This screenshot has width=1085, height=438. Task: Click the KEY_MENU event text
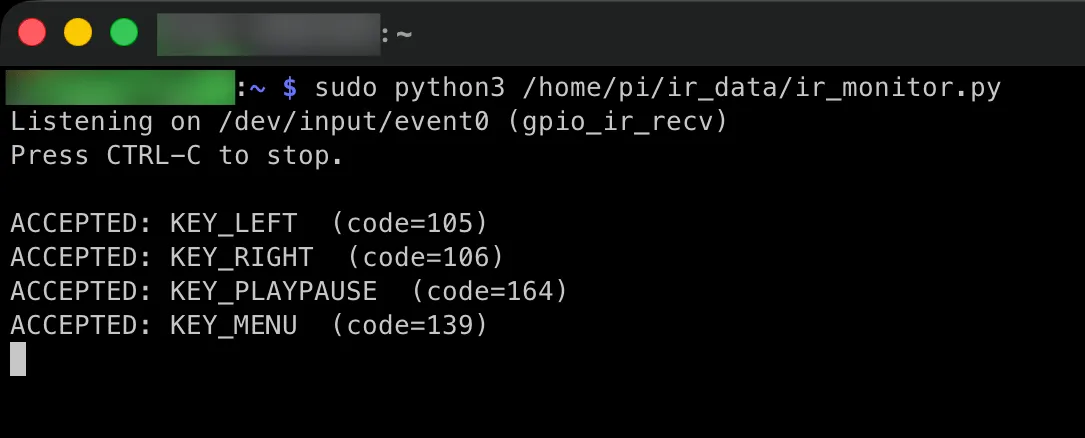pos(234,325)
